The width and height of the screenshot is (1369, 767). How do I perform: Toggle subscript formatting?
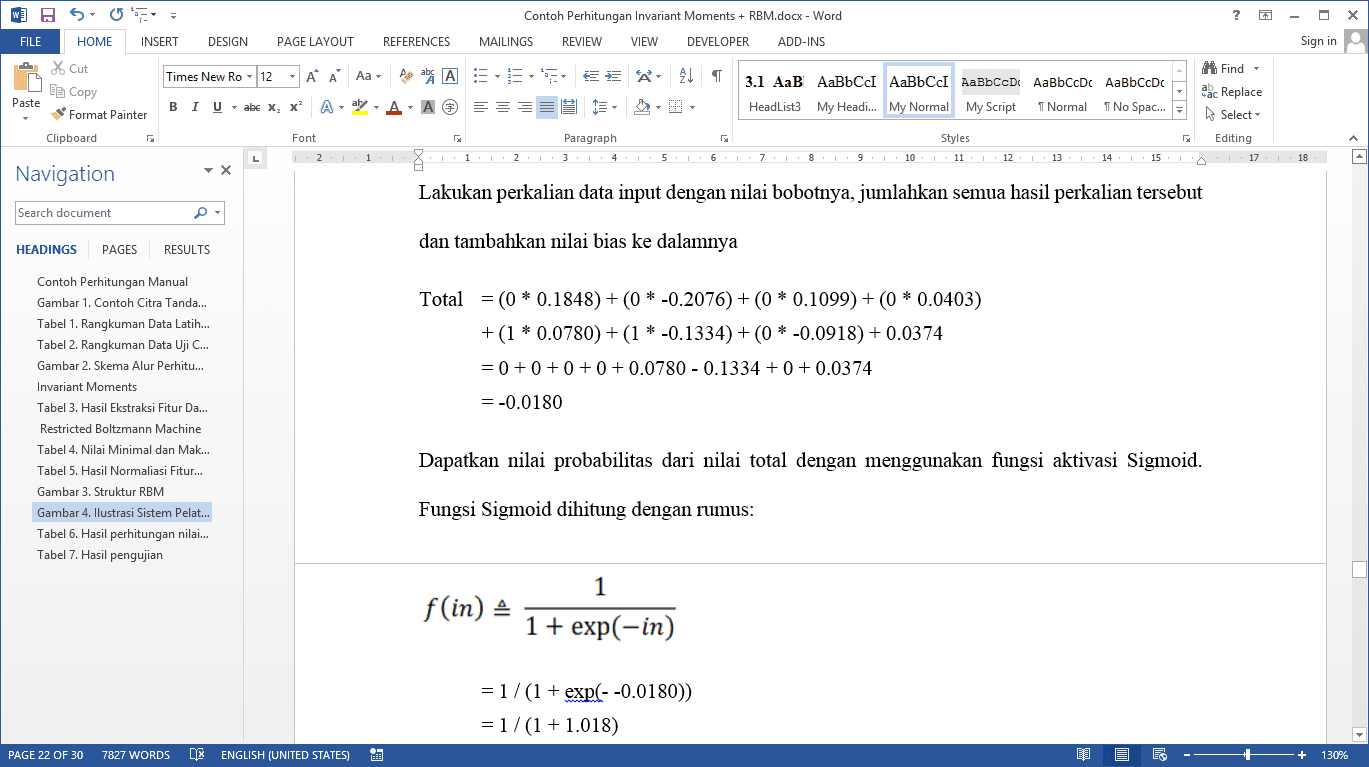274,107
